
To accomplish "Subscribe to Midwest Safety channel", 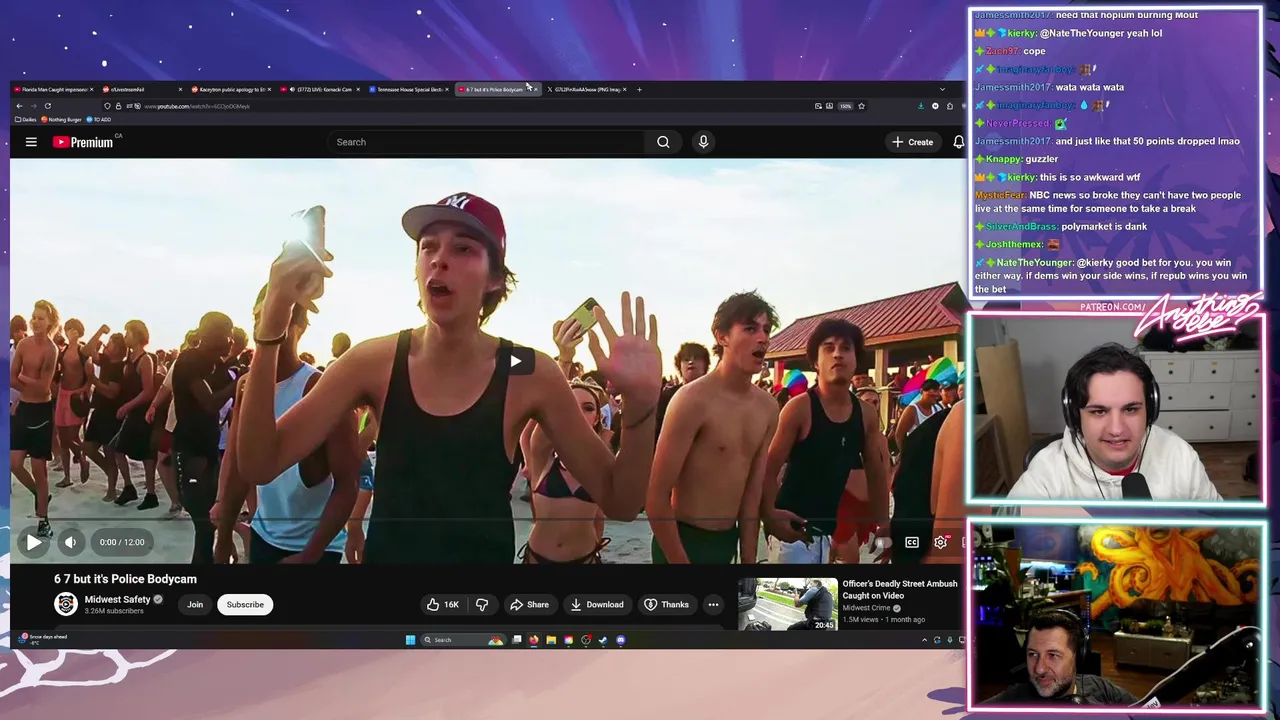I will (245, 604).
